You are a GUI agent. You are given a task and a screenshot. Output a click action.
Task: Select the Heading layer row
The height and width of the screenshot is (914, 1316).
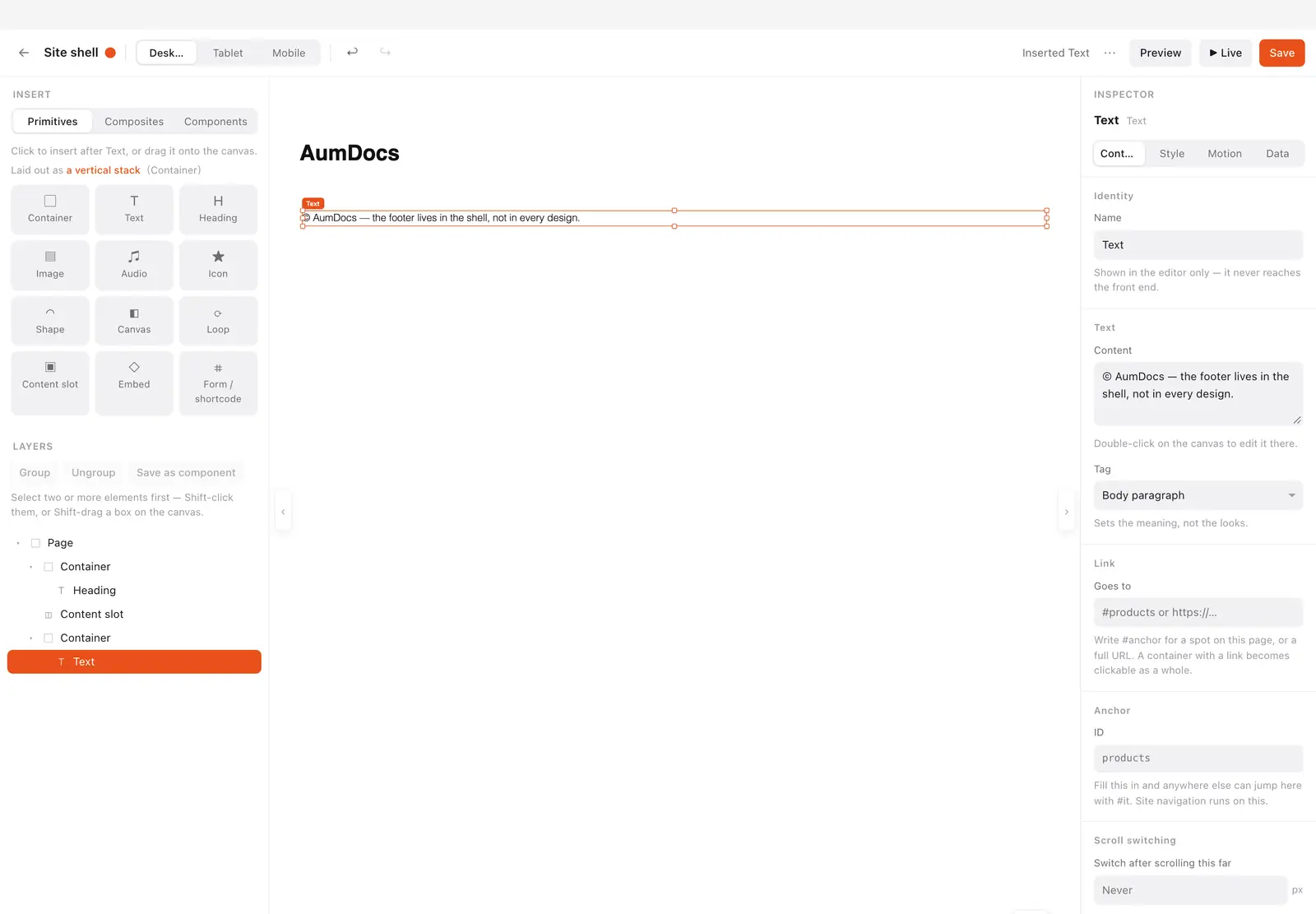(134, 591)
